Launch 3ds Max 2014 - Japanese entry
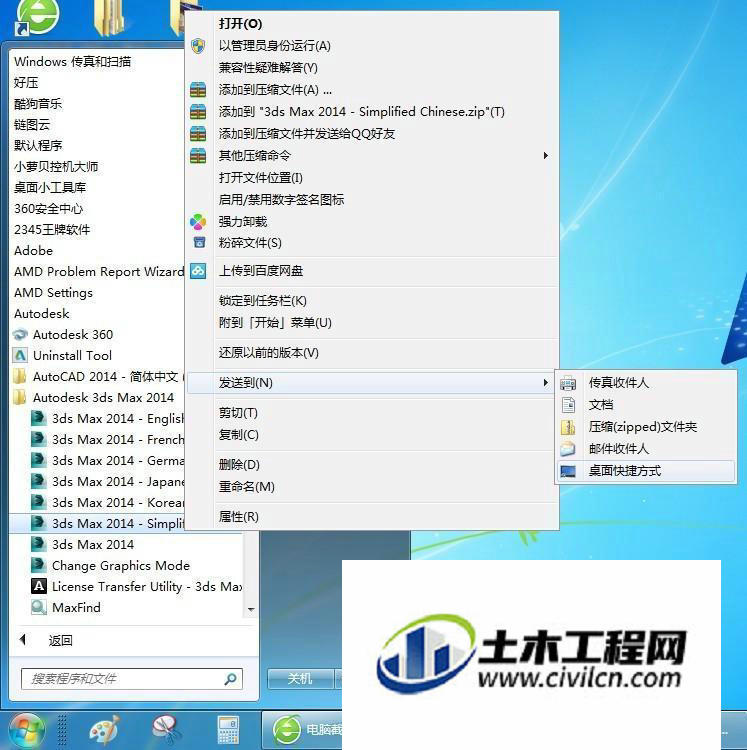This screenshot has height=750, width=747. click(108, 482)
